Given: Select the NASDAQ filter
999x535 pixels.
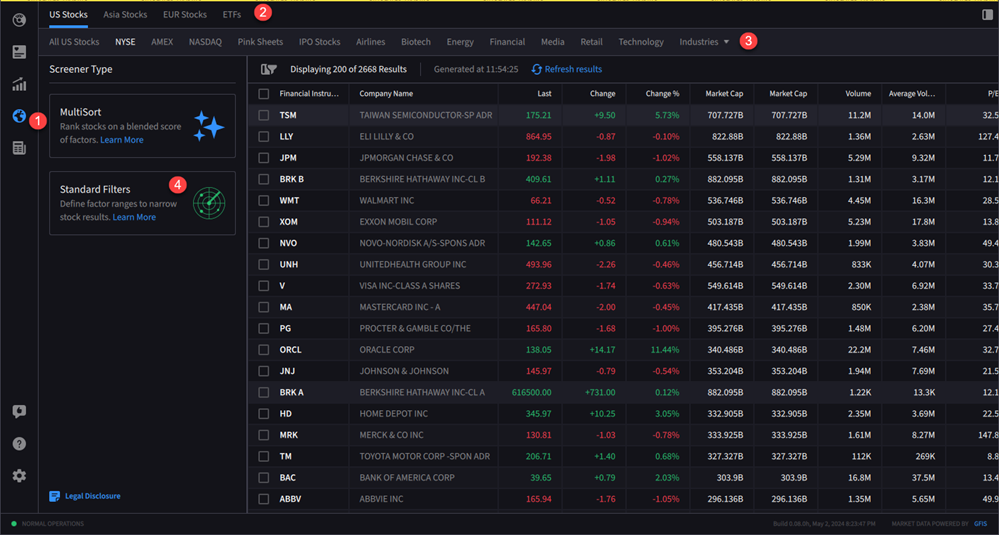Looking at the screenshot, I should [205, 42].
